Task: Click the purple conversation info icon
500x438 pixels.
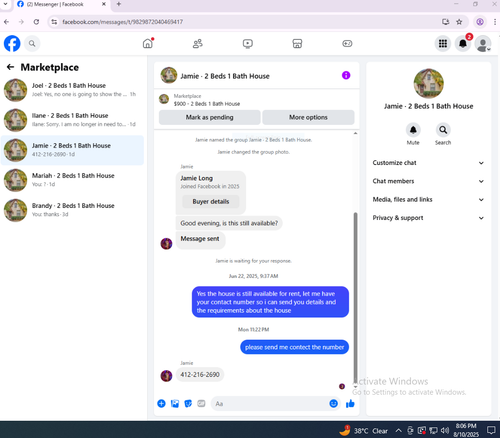Action: pyautogui.click(x=346, y=75)
